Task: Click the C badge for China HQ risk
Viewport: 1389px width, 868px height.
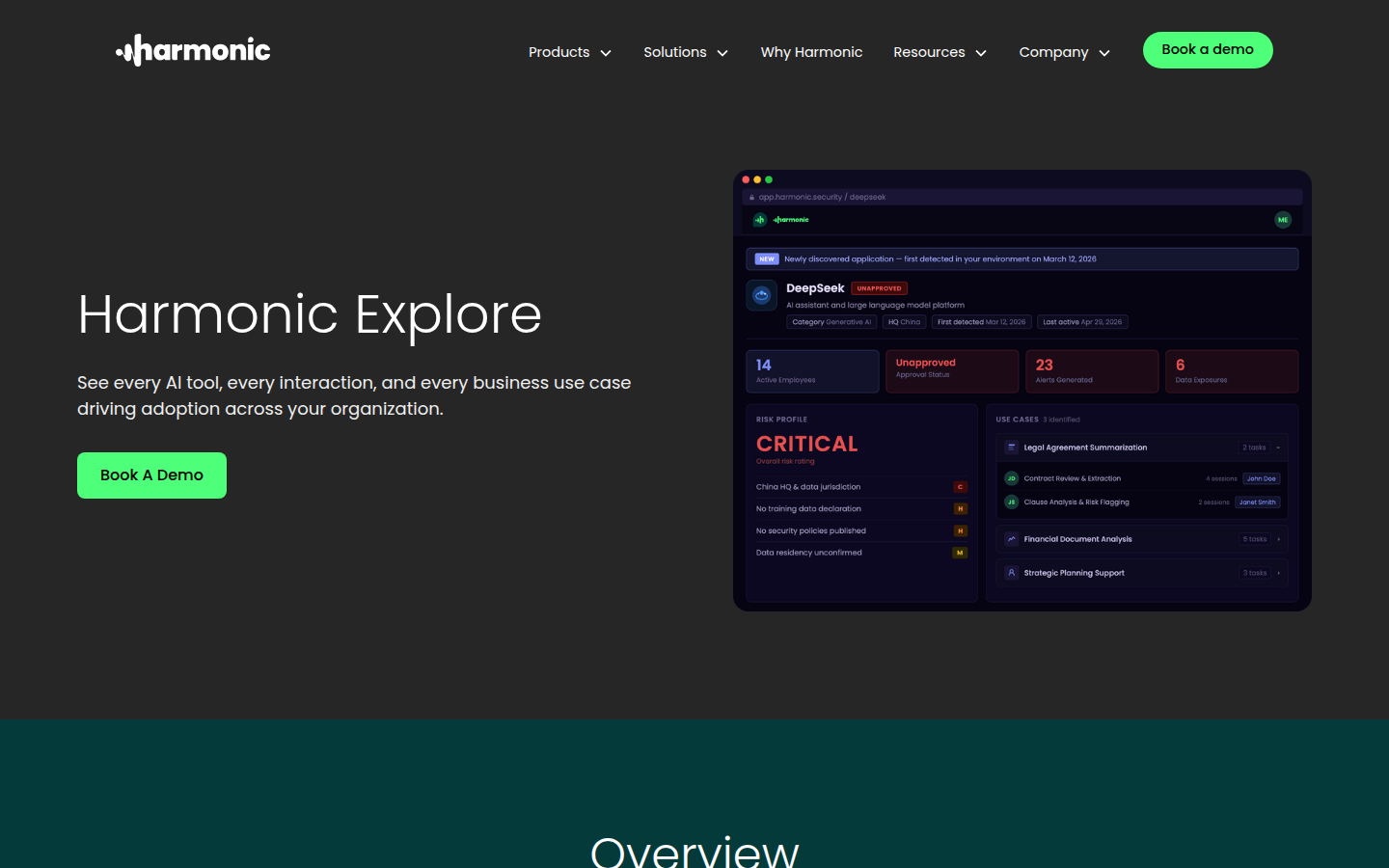Action: (960, 487)
